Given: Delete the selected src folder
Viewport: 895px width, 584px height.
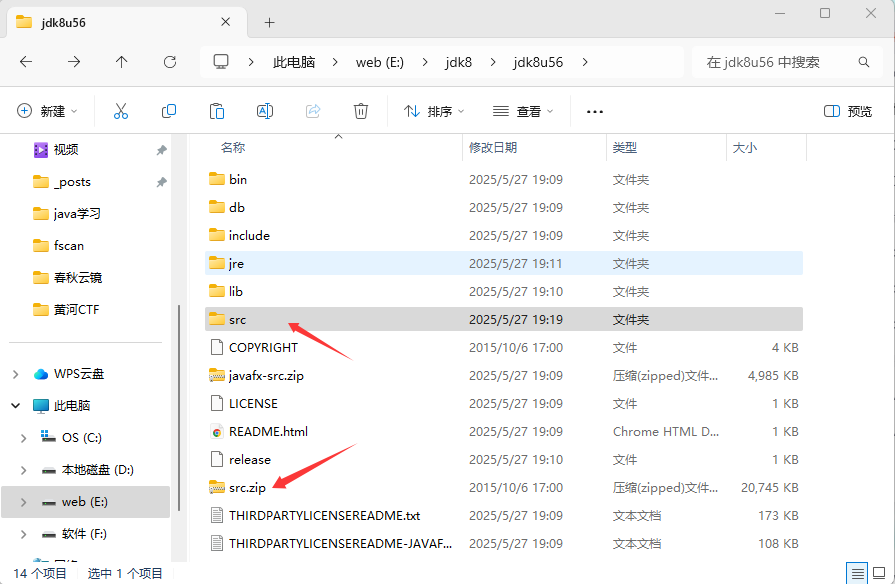Looking at the screenshot, I should point(360,111).
